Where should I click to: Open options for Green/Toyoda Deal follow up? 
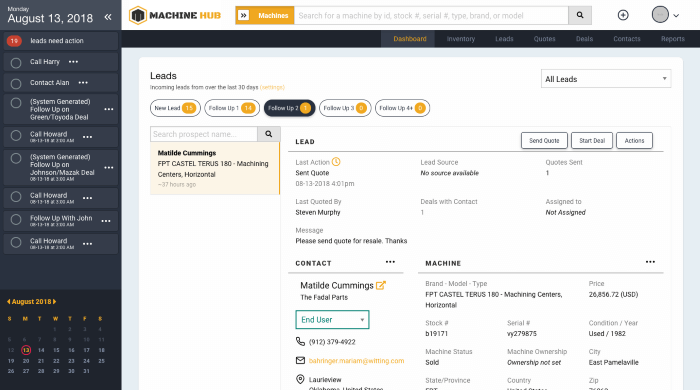point(109,109)
